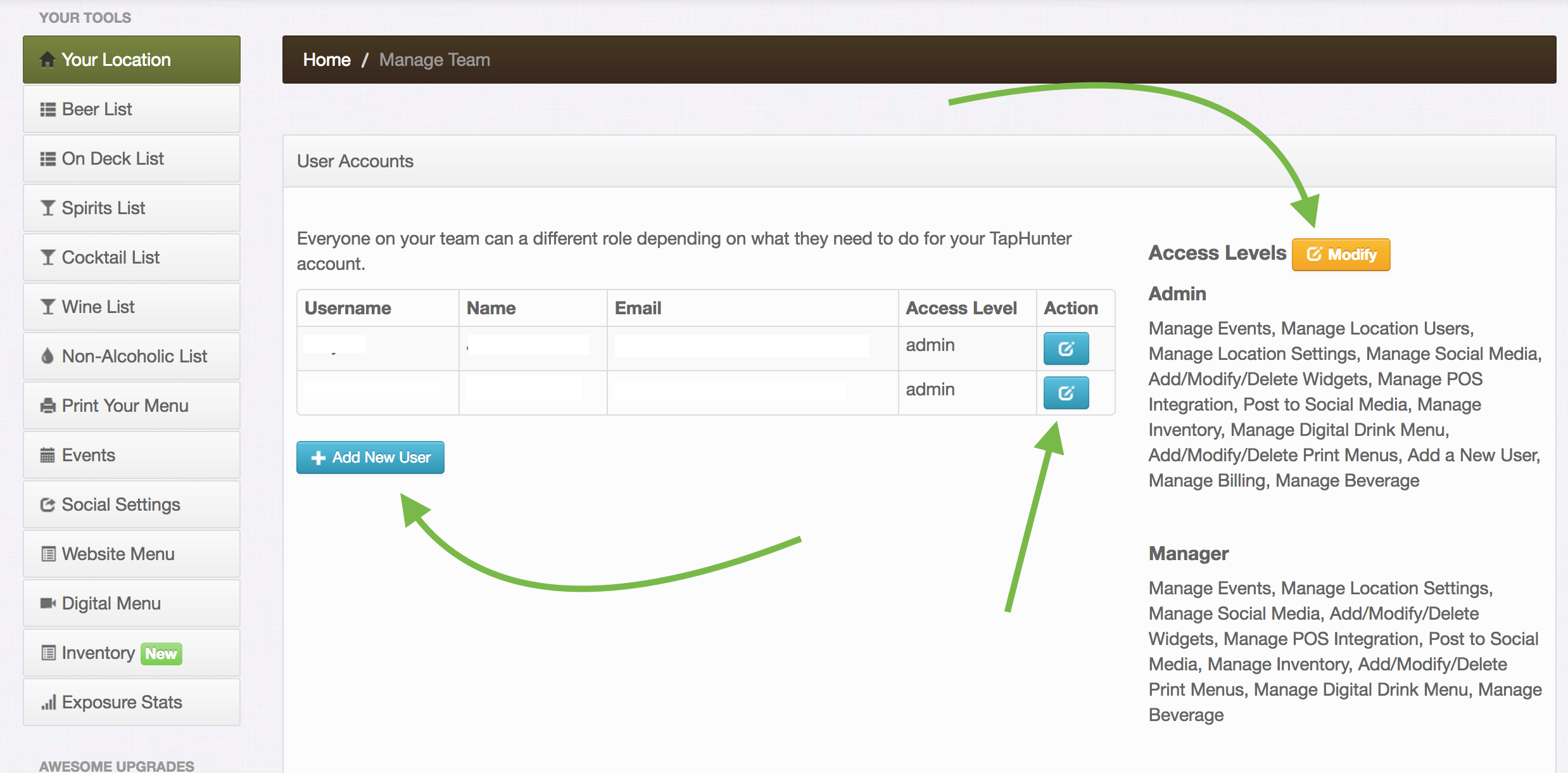Click the calendar icon beside Events
The image size is (1568, 773).
(x=47, y=455)
